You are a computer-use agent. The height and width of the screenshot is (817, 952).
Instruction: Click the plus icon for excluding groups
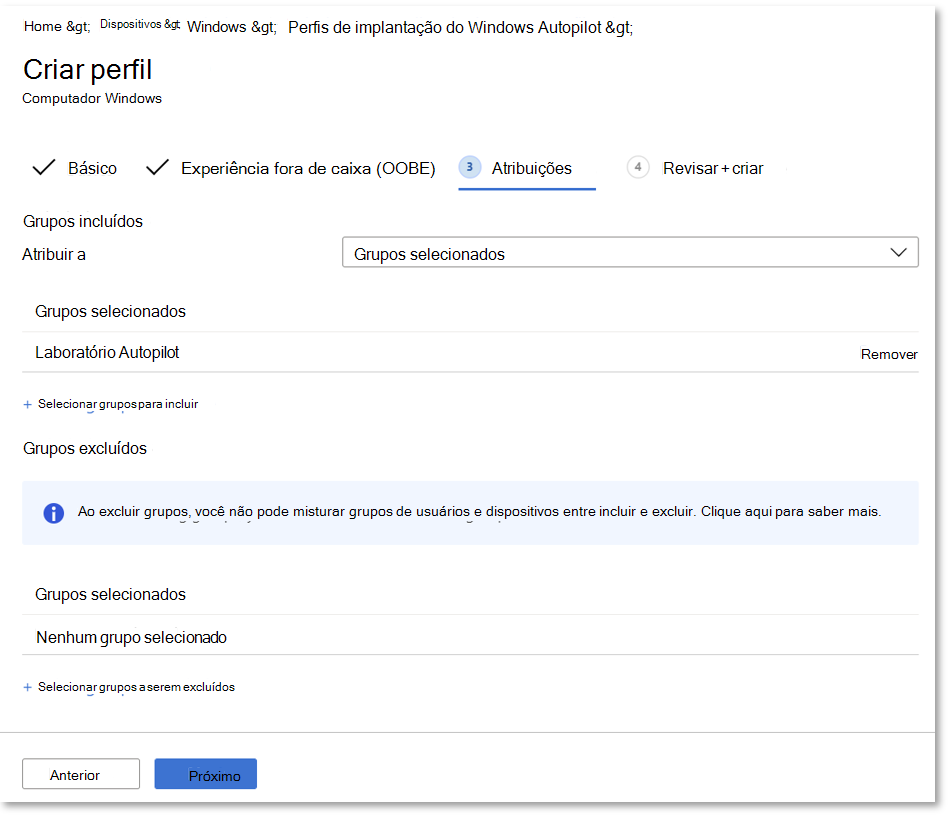tap(27, 687)
